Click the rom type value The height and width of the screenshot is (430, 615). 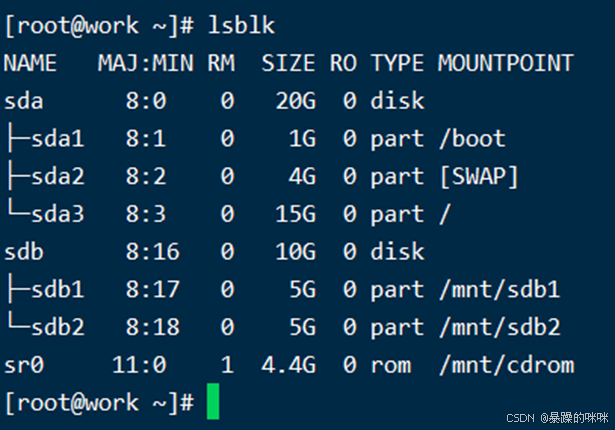pyautogui.click(x=390, y=365)
